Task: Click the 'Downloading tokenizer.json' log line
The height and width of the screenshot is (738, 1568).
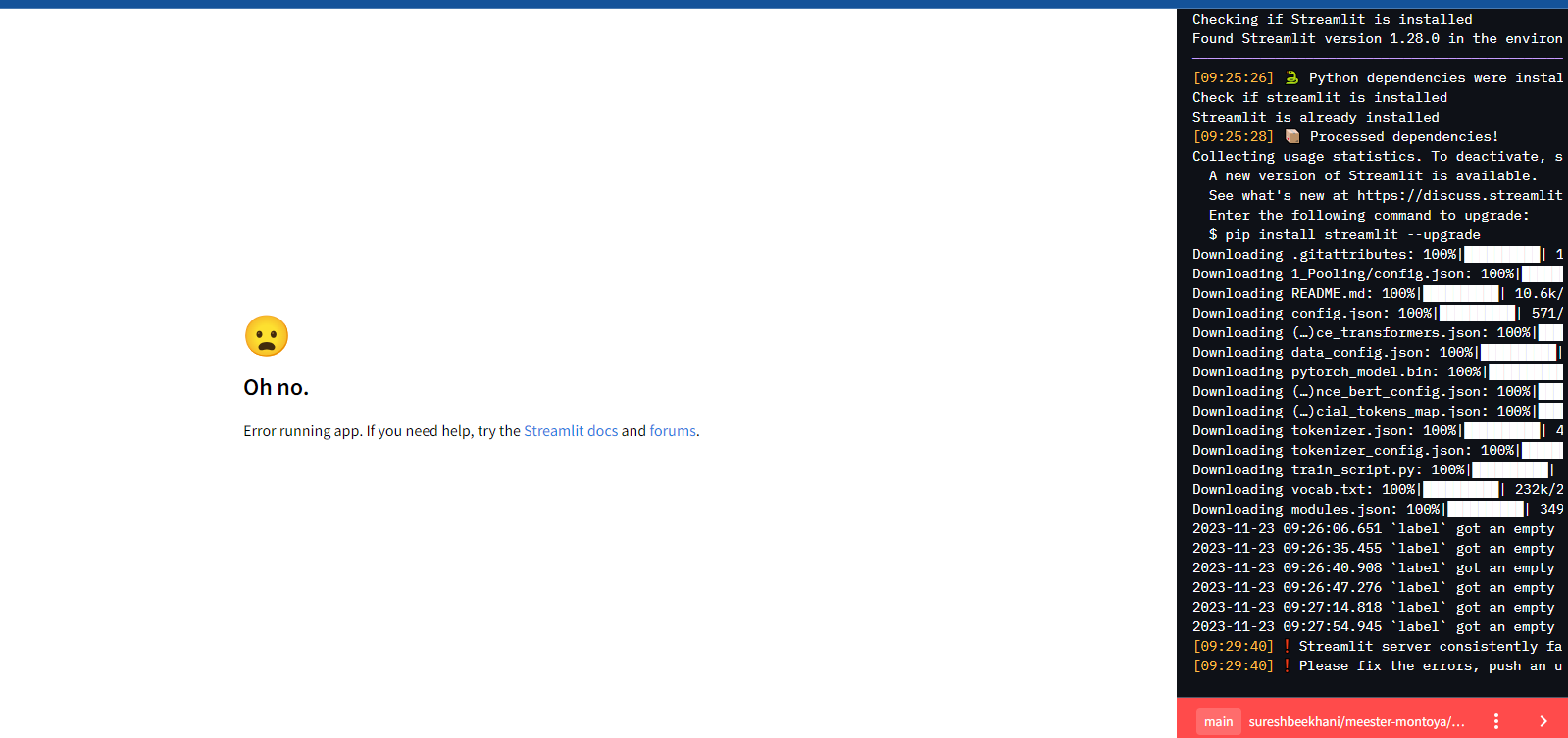Action: click(1378, 430)
